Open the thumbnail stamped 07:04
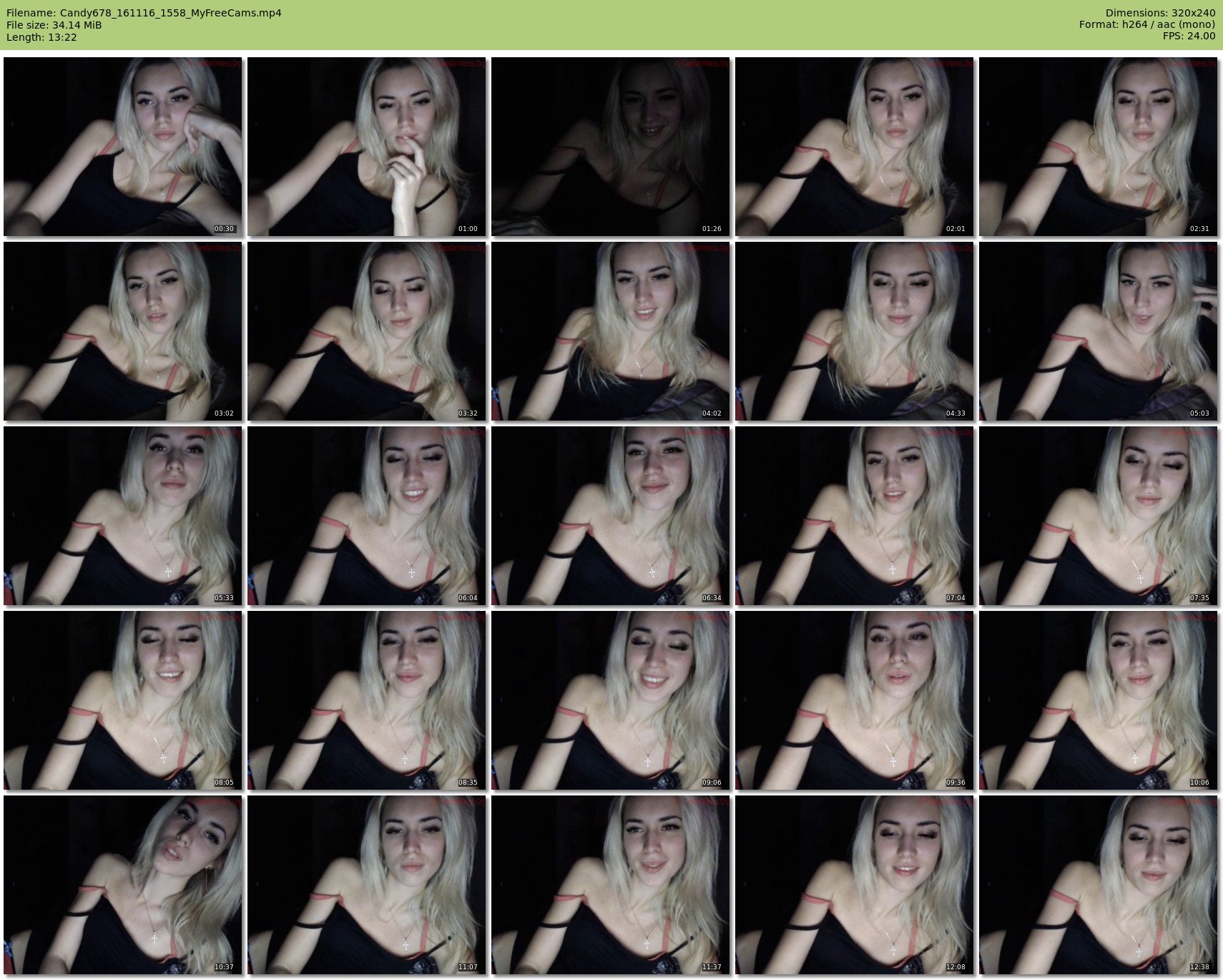 [855, 516]
